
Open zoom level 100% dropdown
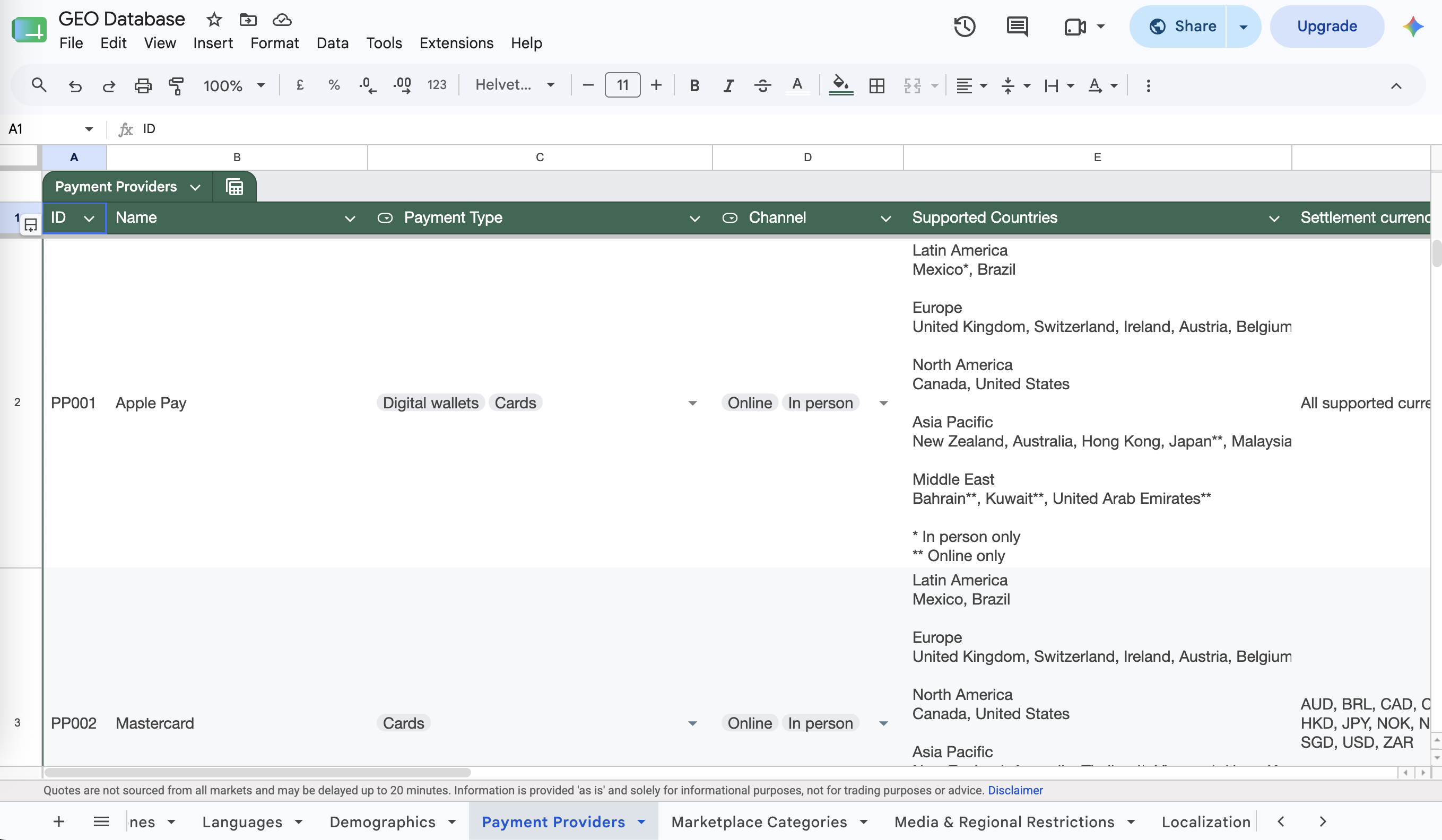point(234,86)
